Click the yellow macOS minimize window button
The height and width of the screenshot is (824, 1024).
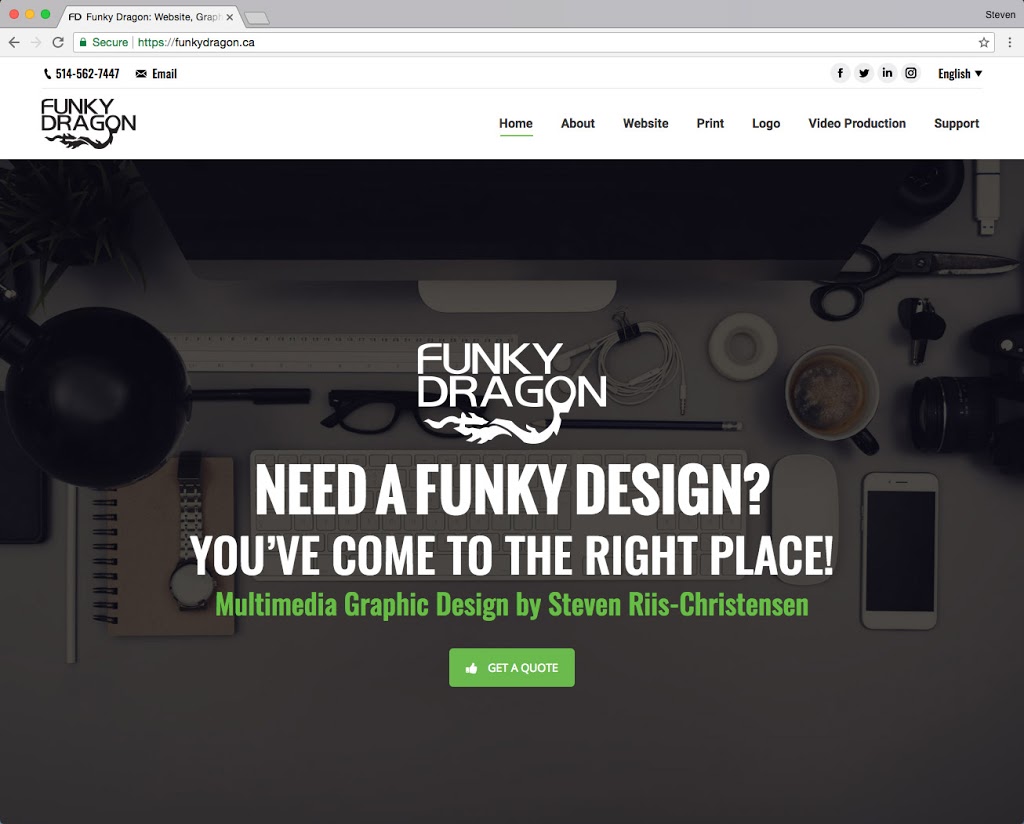[29, 14]
